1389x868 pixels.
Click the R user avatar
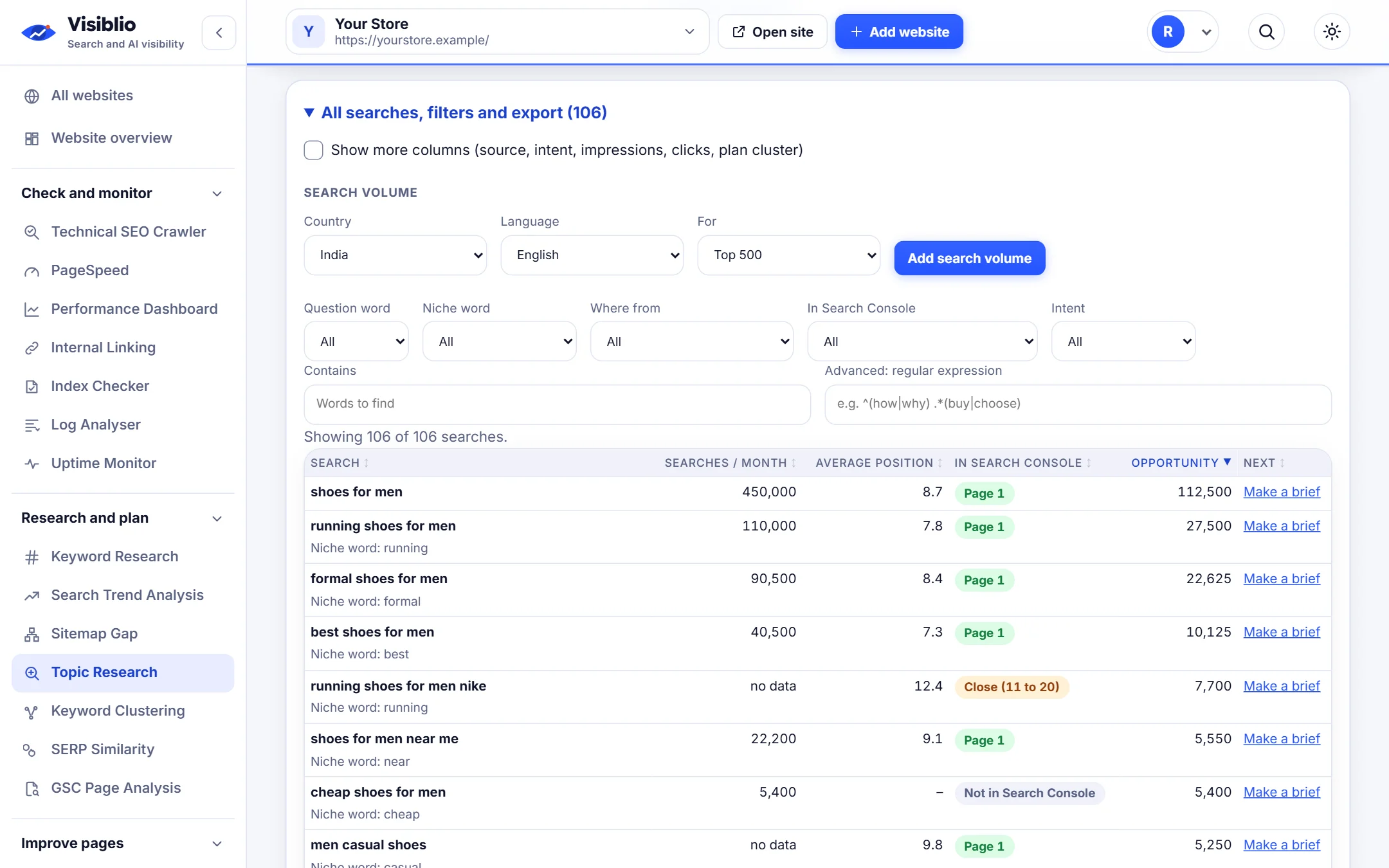tap(1168, 32)
